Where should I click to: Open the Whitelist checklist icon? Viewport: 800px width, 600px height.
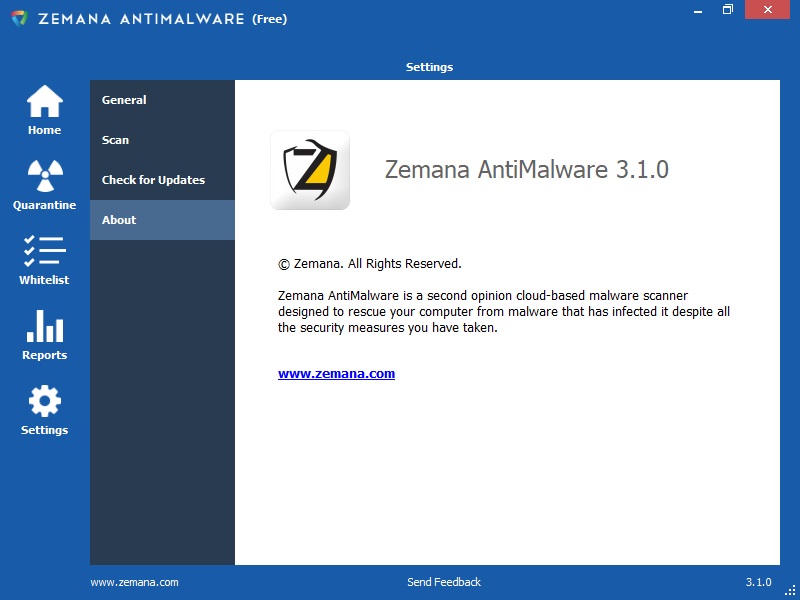[45, 251]
